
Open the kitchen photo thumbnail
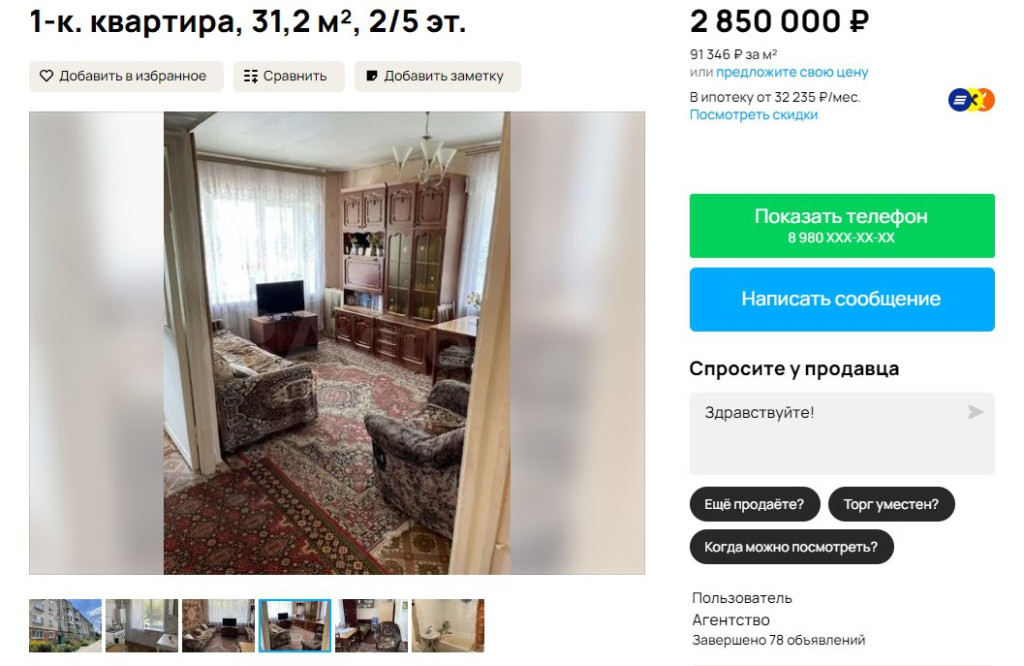point(142,626)
